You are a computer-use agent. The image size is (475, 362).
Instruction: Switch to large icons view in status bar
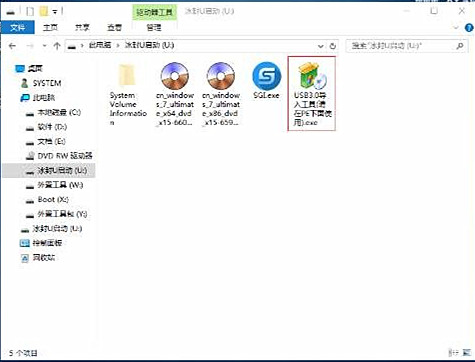tap(466, 353)
